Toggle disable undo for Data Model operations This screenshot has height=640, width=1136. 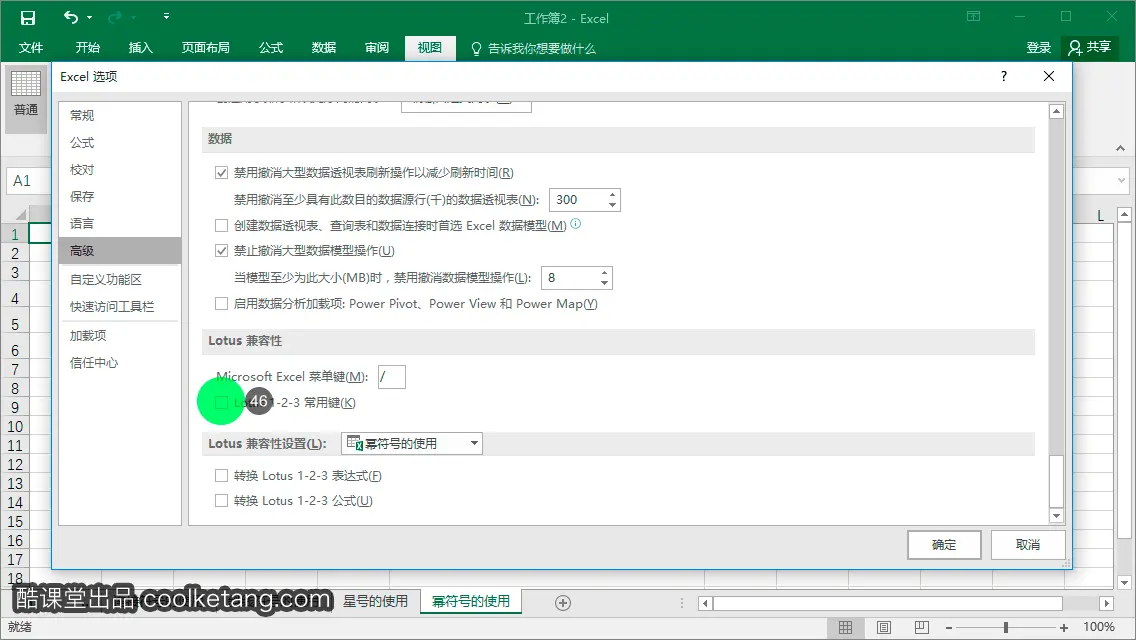[222, 251]
